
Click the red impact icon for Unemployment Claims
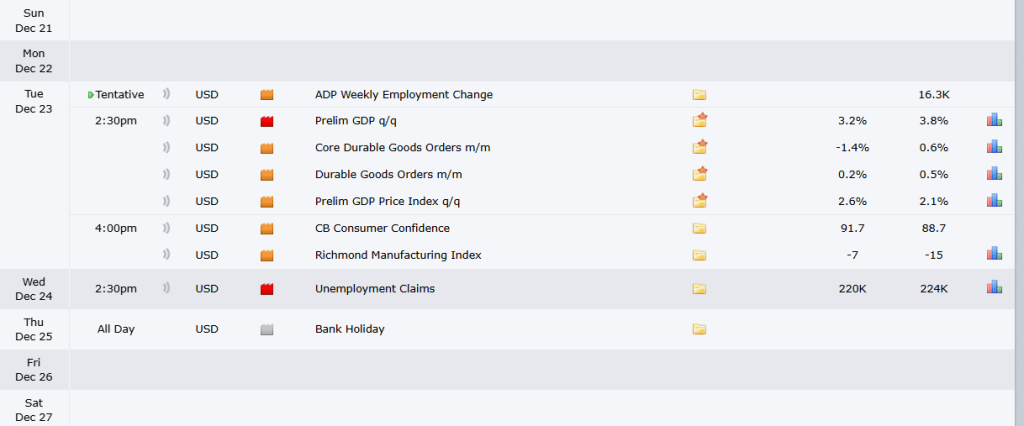[x=267, y=289]
